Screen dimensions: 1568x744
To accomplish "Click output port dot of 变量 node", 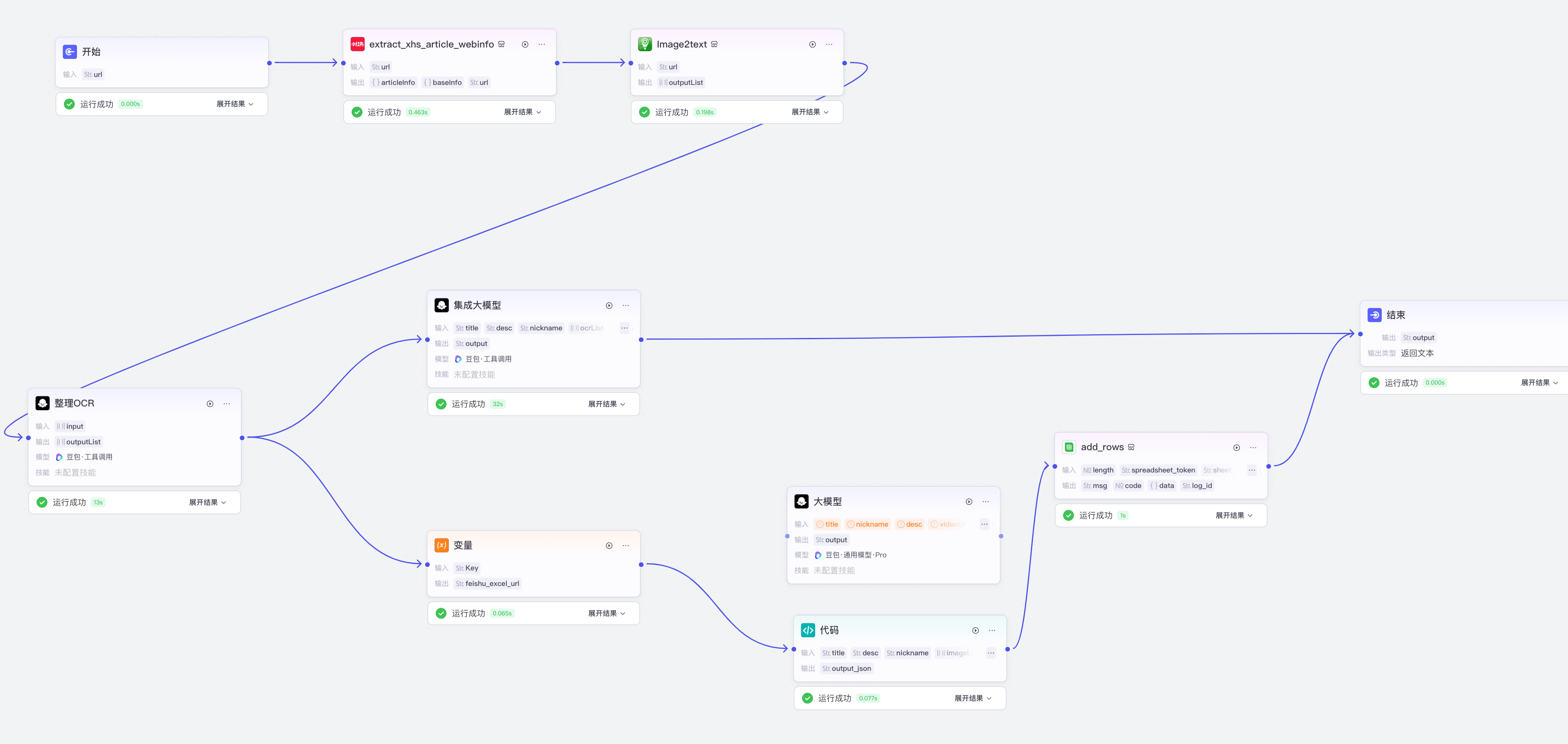I will click(x=641, y=565).
